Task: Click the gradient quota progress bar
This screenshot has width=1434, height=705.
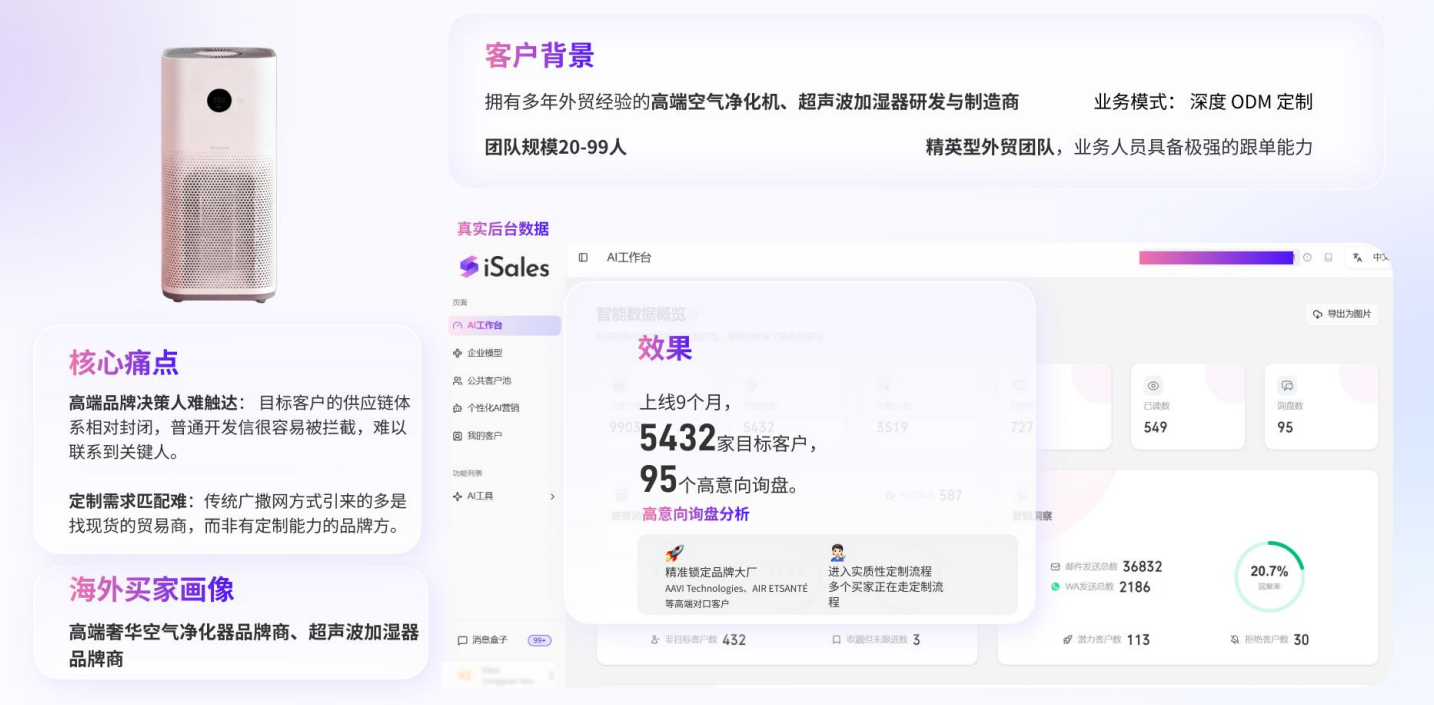Action: coord(1216,258)
